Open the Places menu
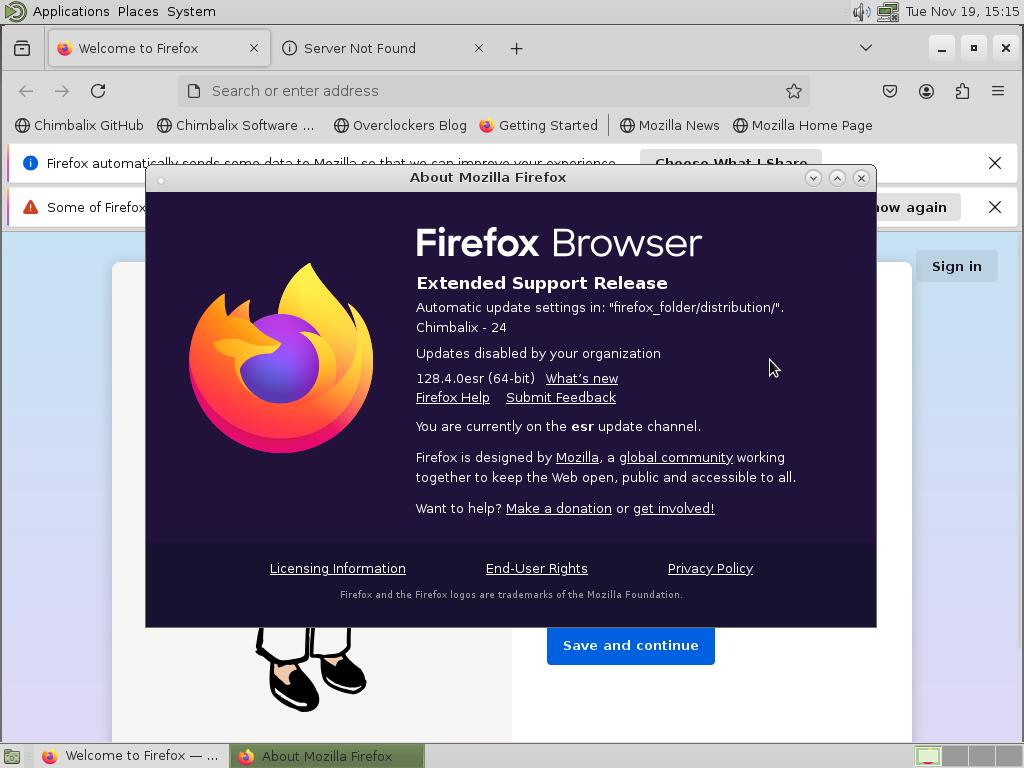 point(138,12)
